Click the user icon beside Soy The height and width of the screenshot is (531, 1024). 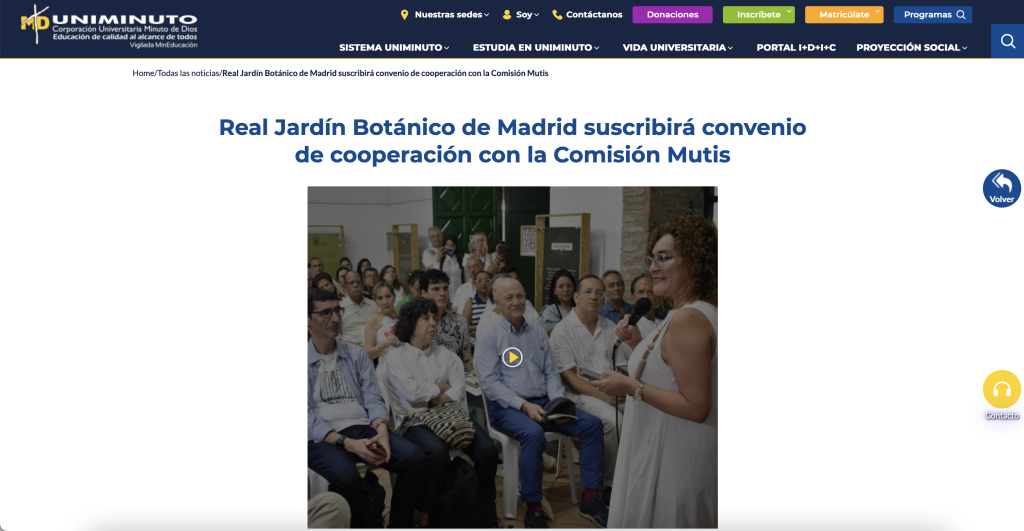pyautogui.click(x=507, y=14)
